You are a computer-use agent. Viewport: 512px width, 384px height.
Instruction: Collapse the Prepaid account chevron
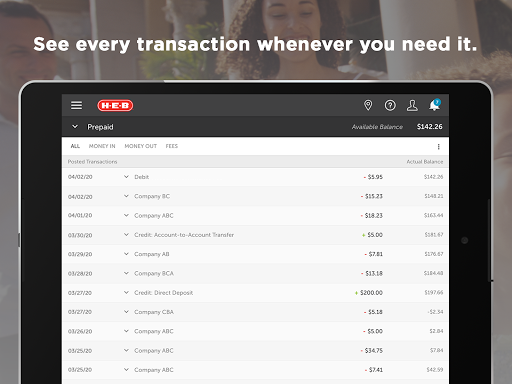pyautogui.click(x=75, y=127)
